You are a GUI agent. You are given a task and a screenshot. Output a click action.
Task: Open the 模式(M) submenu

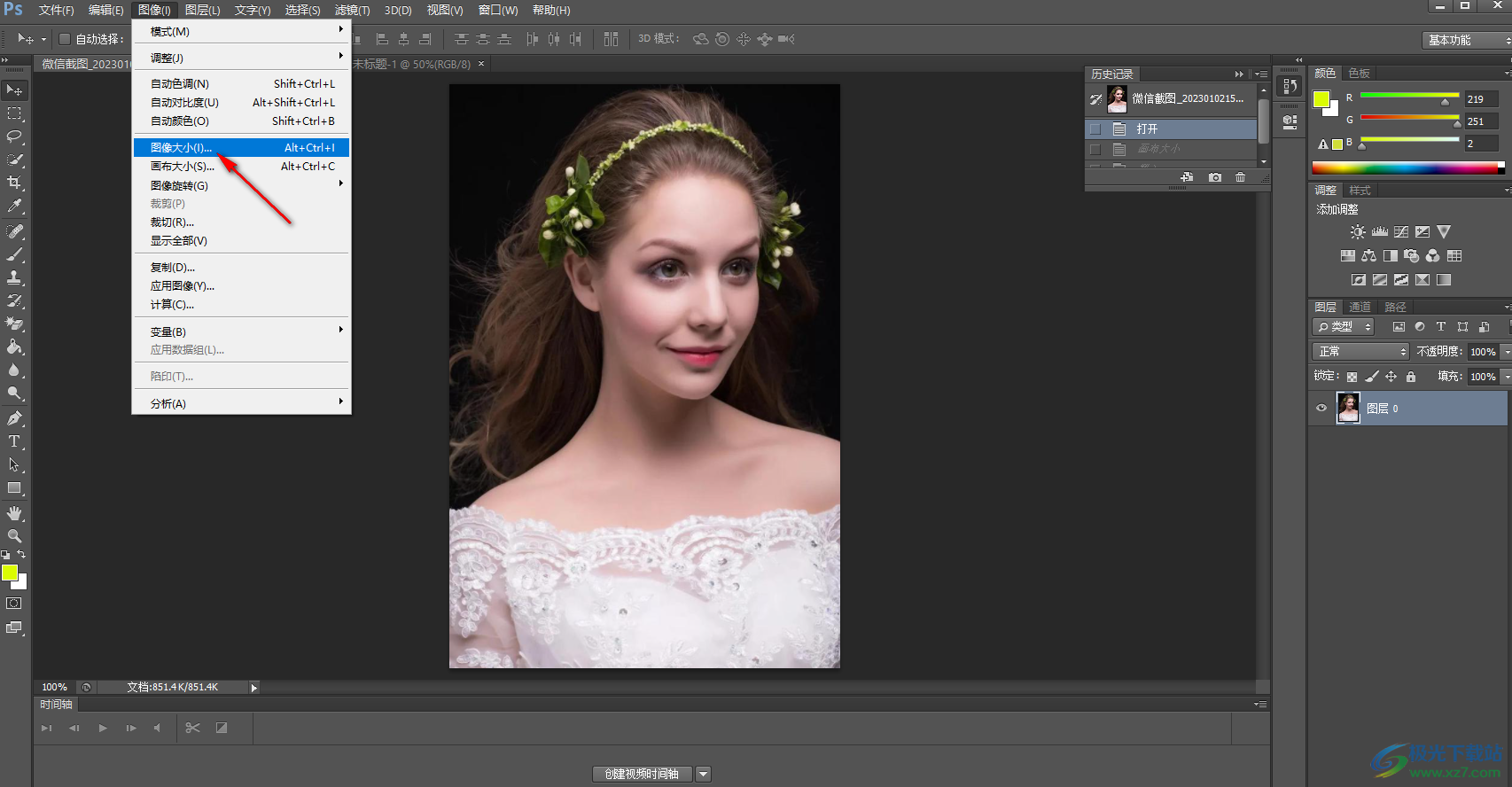(x=242, y=32)
